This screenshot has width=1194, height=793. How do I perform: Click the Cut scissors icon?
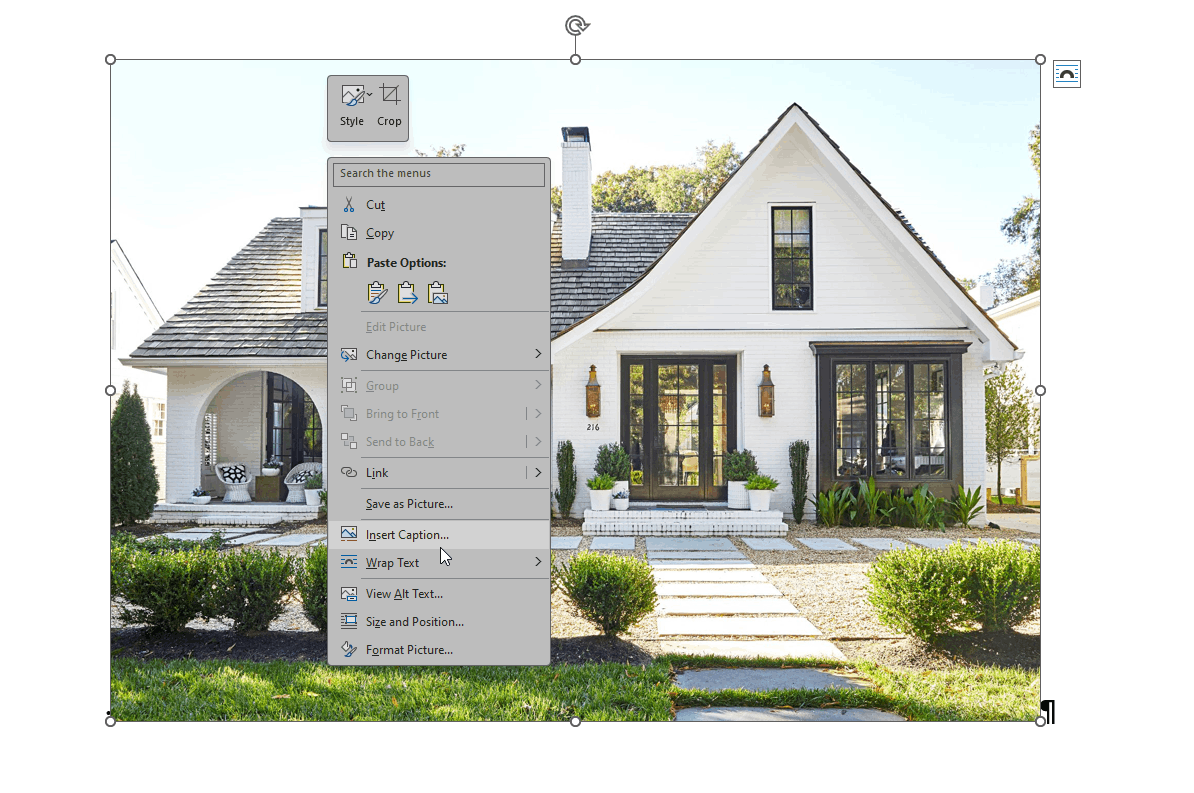(351, 204)
